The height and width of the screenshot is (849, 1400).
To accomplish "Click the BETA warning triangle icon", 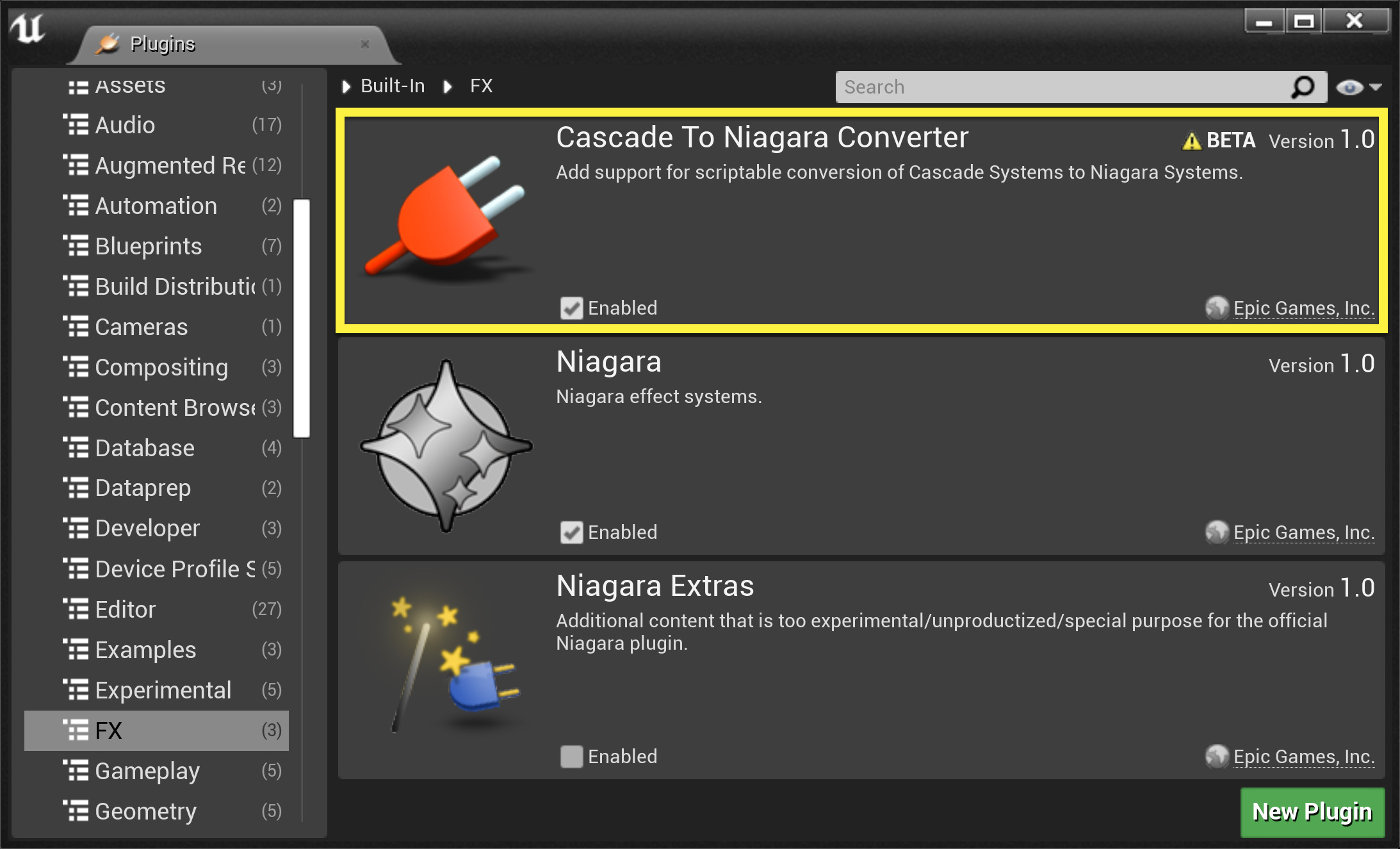I will click(1191, 140).
